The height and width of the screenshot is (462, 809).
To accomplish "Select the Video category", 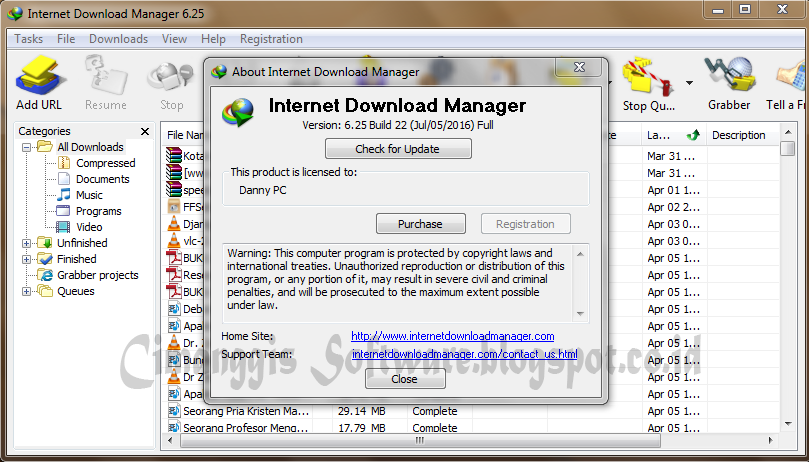I will click(x=89, y=227).
